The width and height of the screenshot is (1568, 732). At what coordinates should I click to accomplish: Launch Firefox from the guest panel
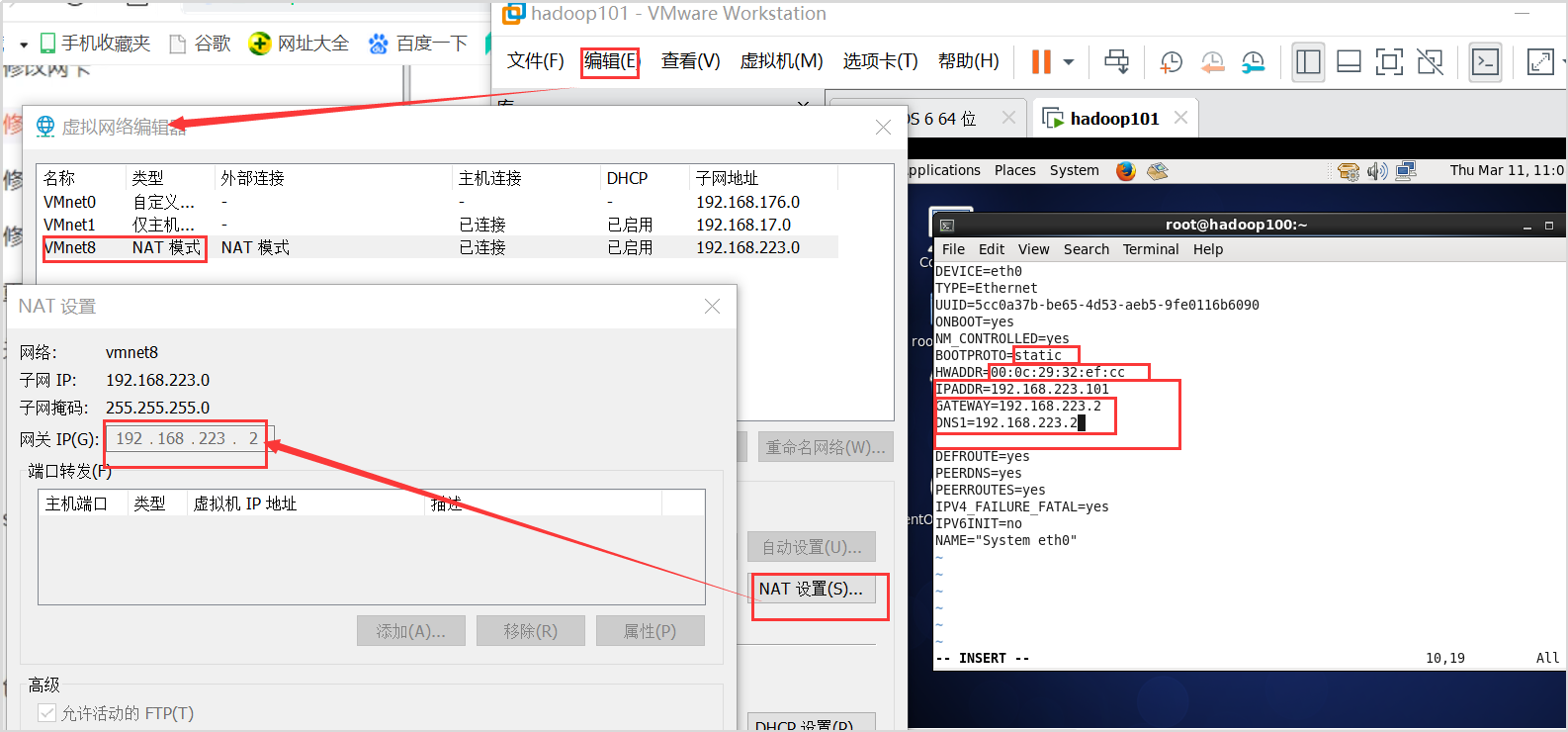pyautogui.click(x=1125, y=170)
